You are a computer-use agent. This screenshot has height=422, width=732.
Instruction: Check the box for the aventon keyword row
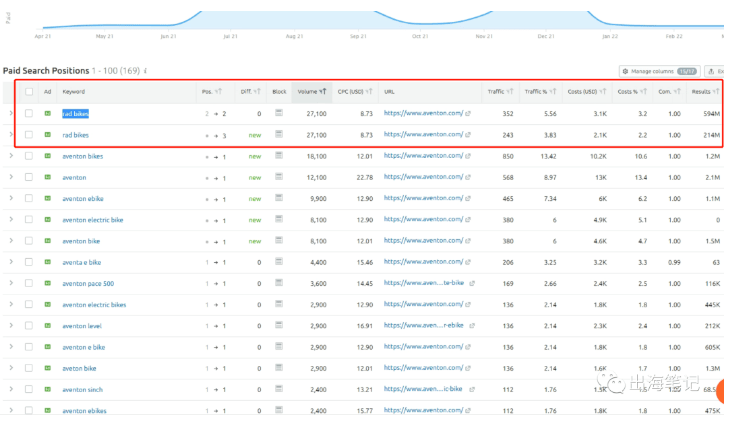click(x=29, y=177)
